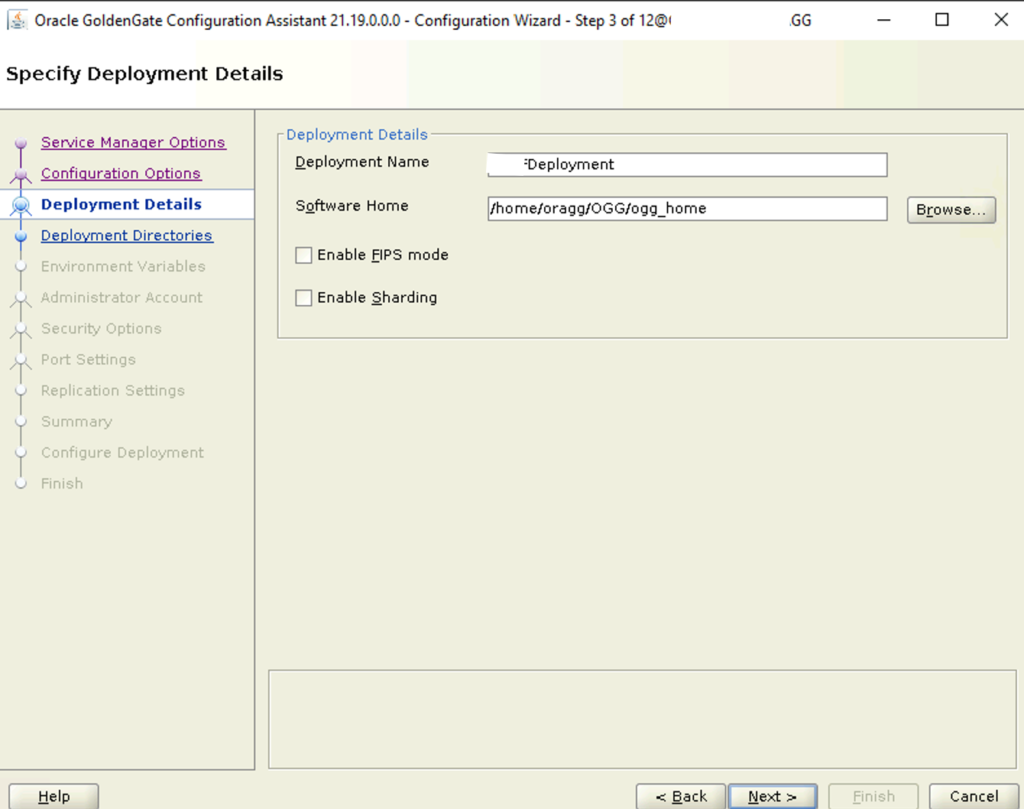Image resolution: width=1024 pixels, height=809 pixels.
Task: Click the Replication Settings step label
Action: click(112, 390)
